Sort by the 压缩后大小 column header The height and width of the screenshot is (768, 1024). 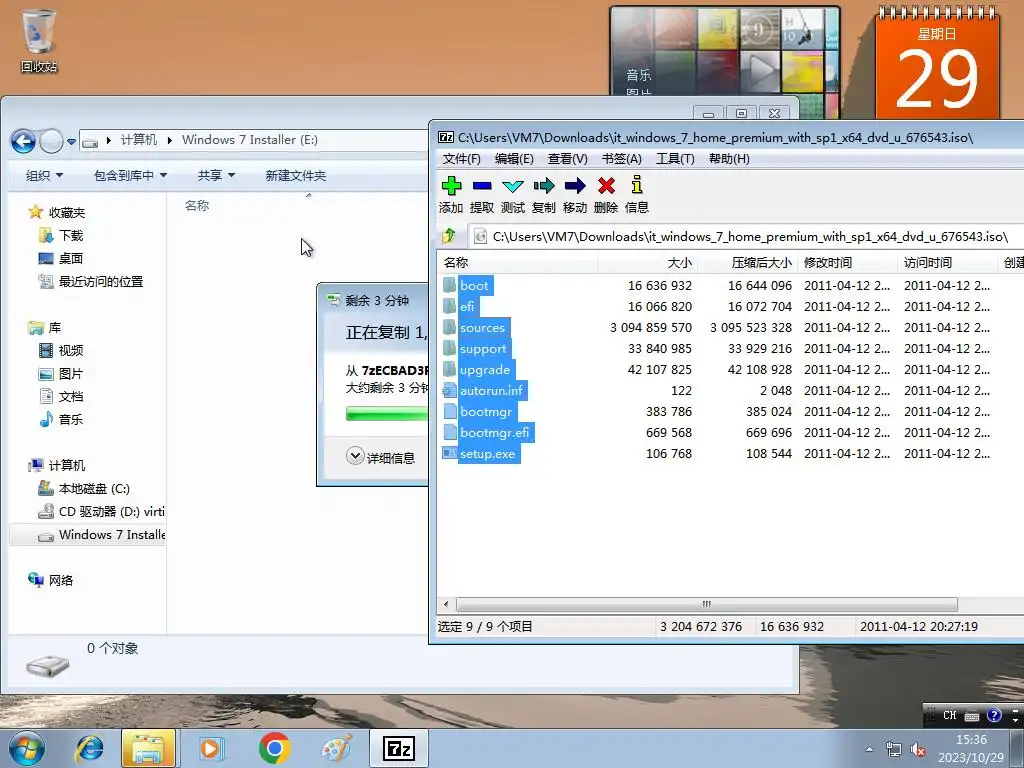click(748, 263)
